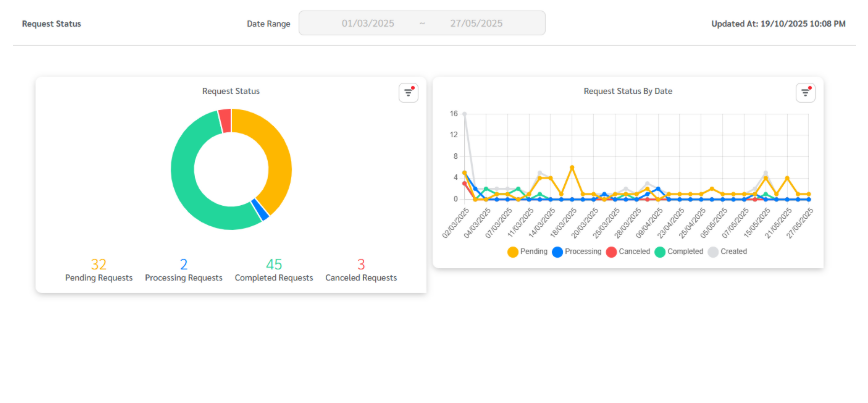The width and height of the screenshot is (868, 403).
Task: Click the Request Status page title
Action: (52, 23)
